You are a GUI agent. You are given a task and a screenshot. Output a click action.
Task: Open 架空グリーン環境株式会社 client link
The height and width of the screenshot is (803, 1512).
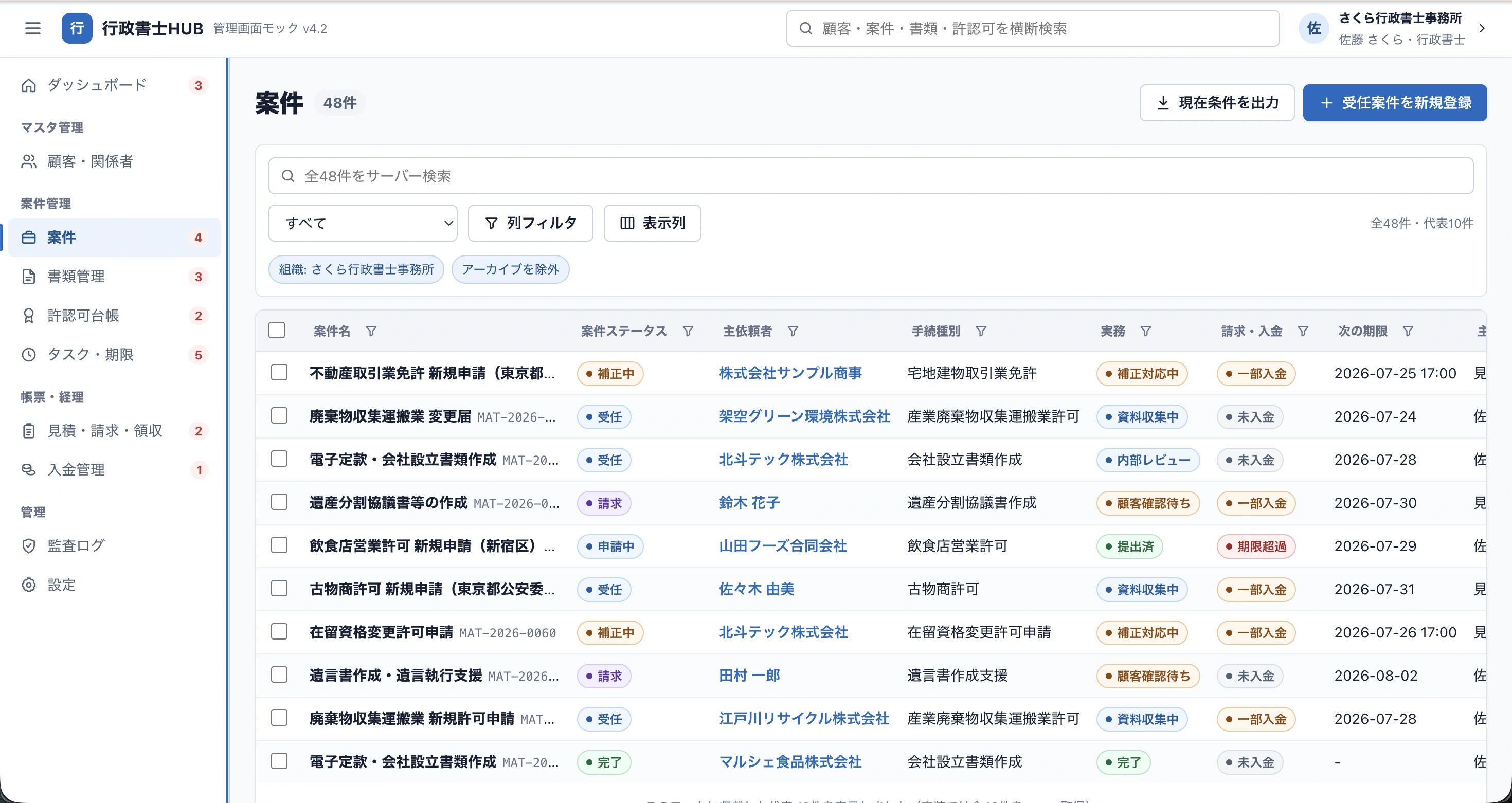804,416
